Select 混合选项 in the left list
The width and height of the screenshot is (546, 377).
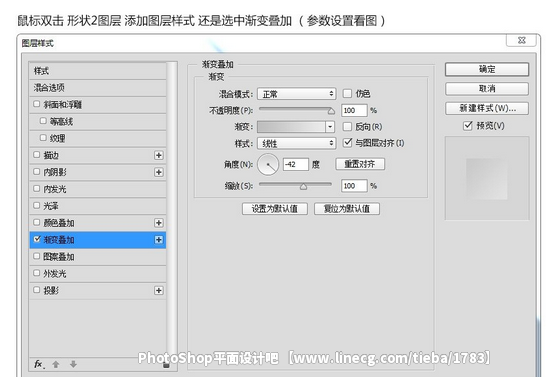click(98, 88)
